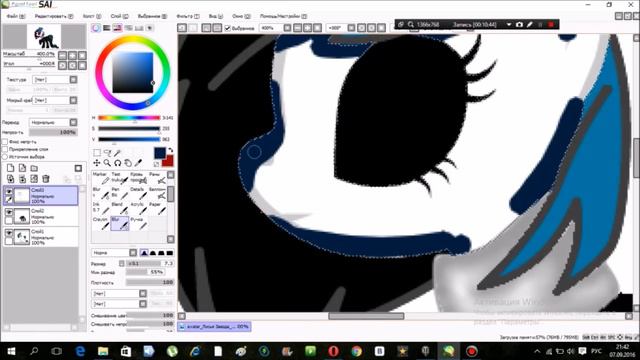The width and height of the screenshot is (640, 360).
Task: Select the open document tab below canvas
Action: point(214,327)
